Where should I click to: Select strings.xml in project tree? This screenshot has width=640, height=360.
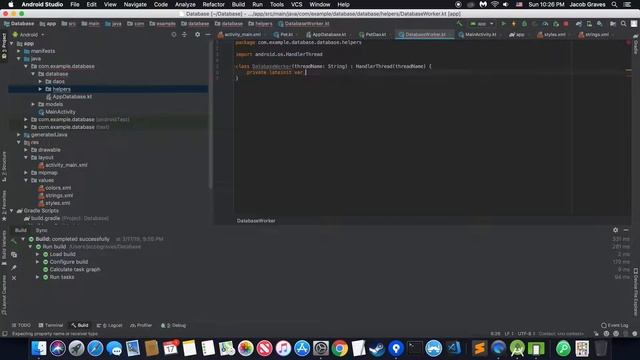(x=56, y=195)
